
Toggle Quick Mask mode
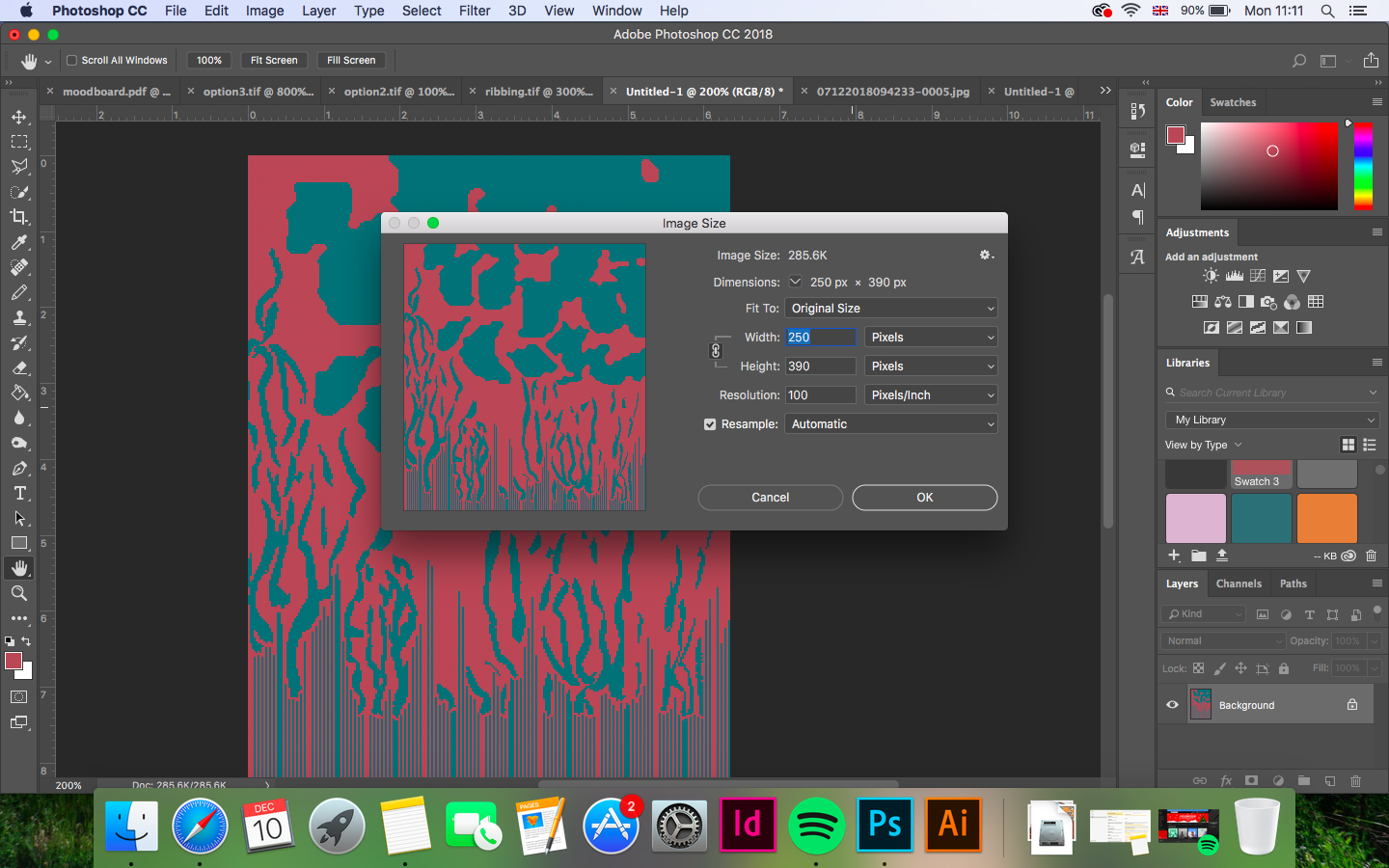[19, 697]
